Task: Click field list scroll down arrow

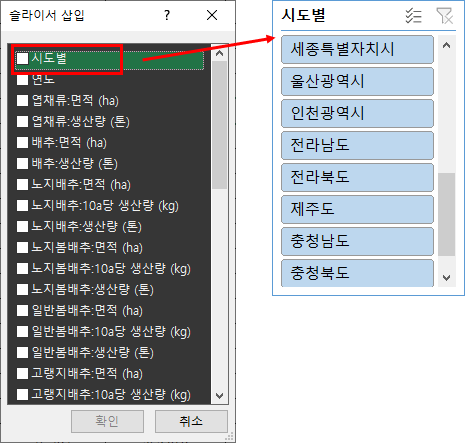Action: [x=219, y=396]
